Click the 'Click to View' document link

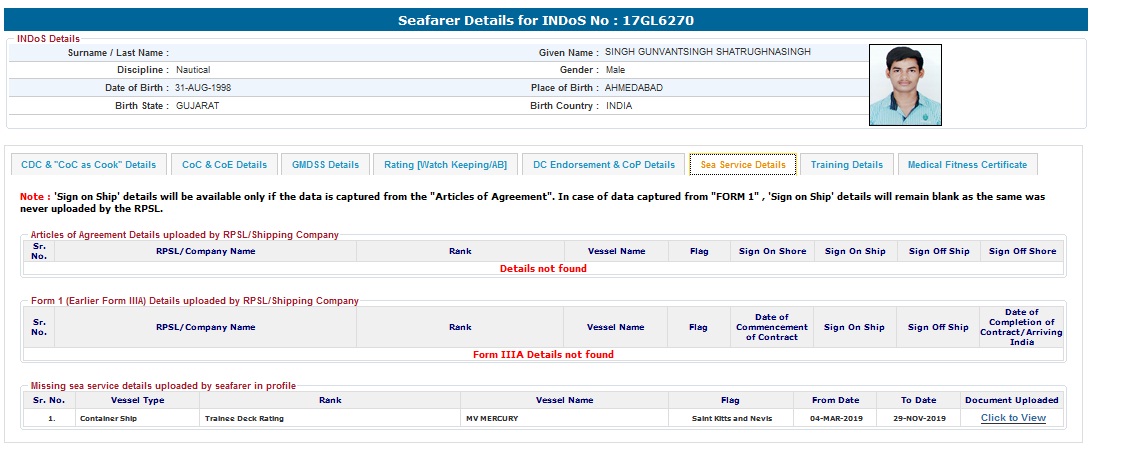tap(1013, 418)
